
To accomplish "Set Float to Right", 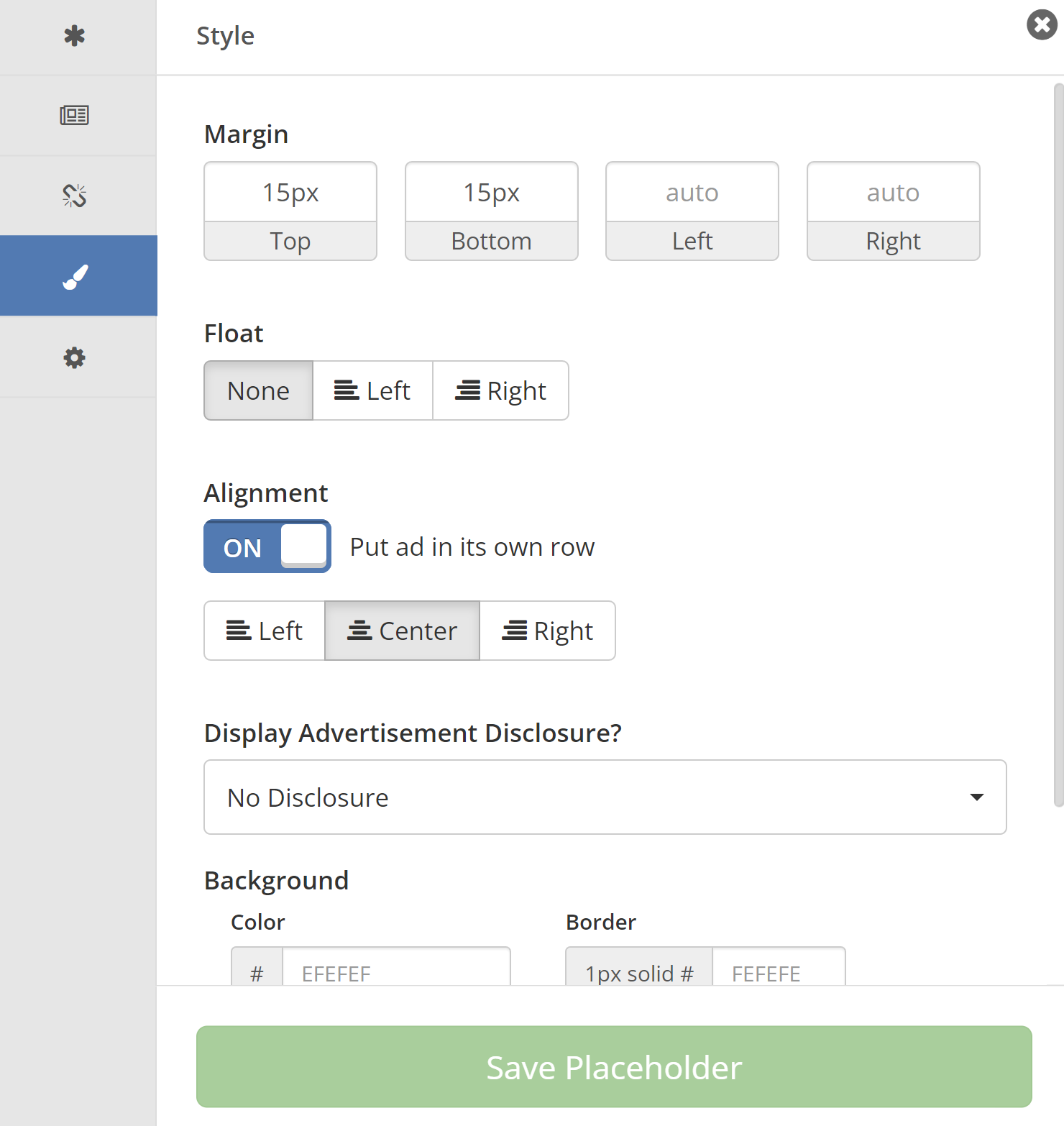I will [x=500, y=390].
